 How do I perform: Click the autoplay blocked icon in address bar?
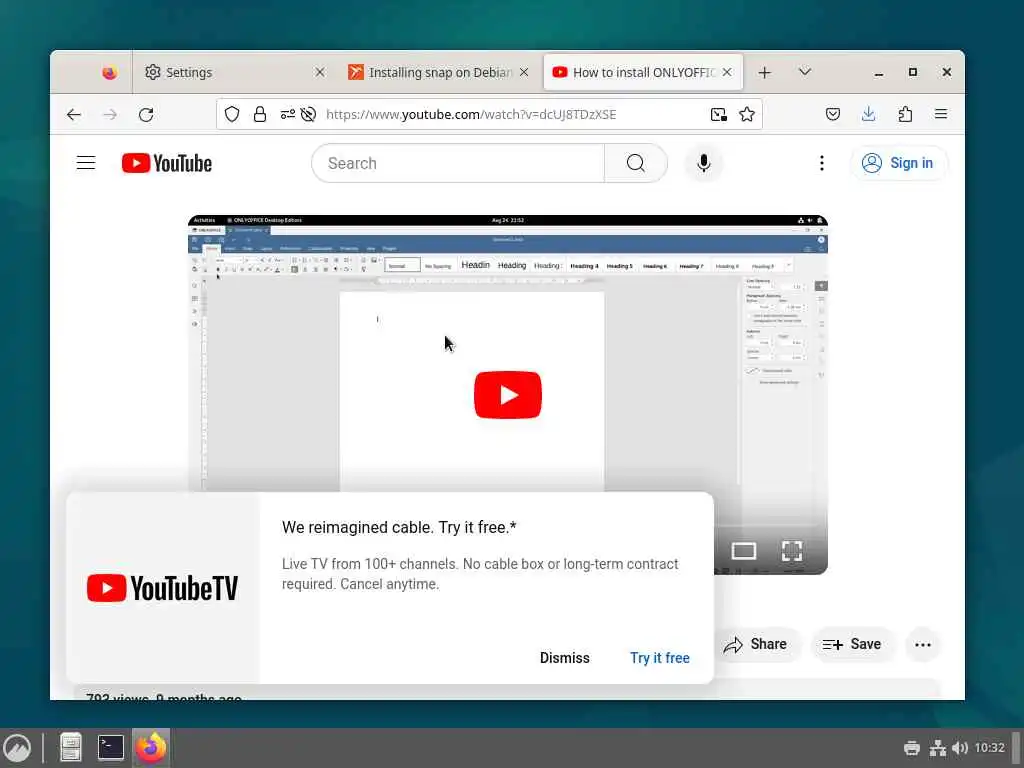click(x=308, y=114)
